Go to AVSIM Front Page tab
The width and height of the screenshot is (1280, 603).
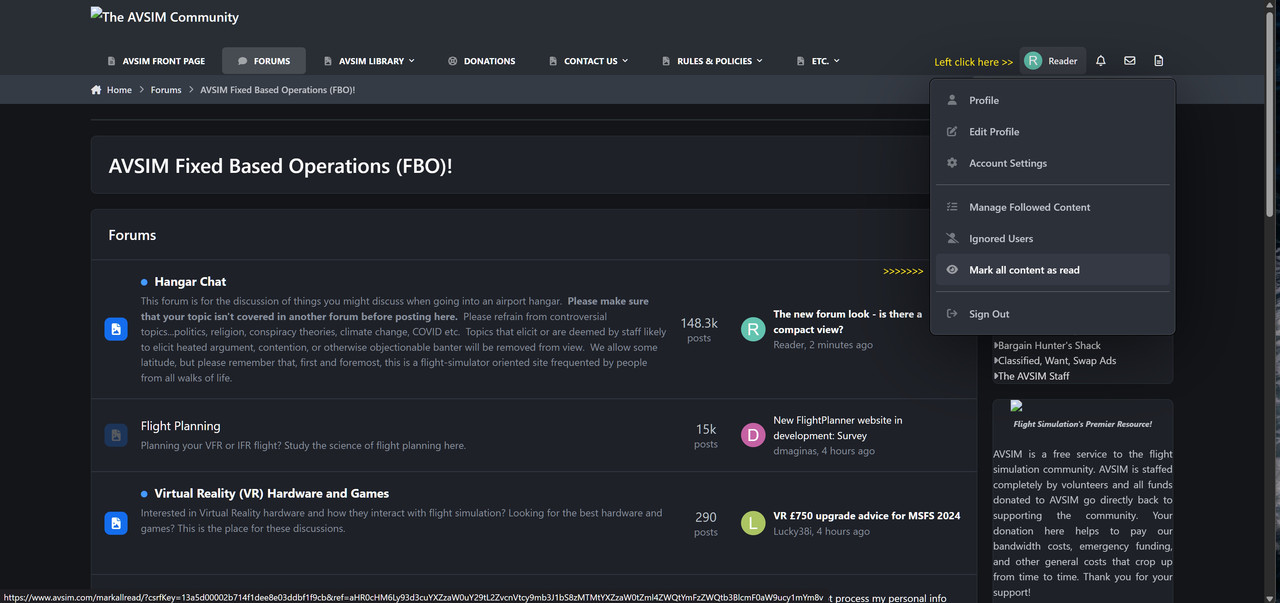156,61
